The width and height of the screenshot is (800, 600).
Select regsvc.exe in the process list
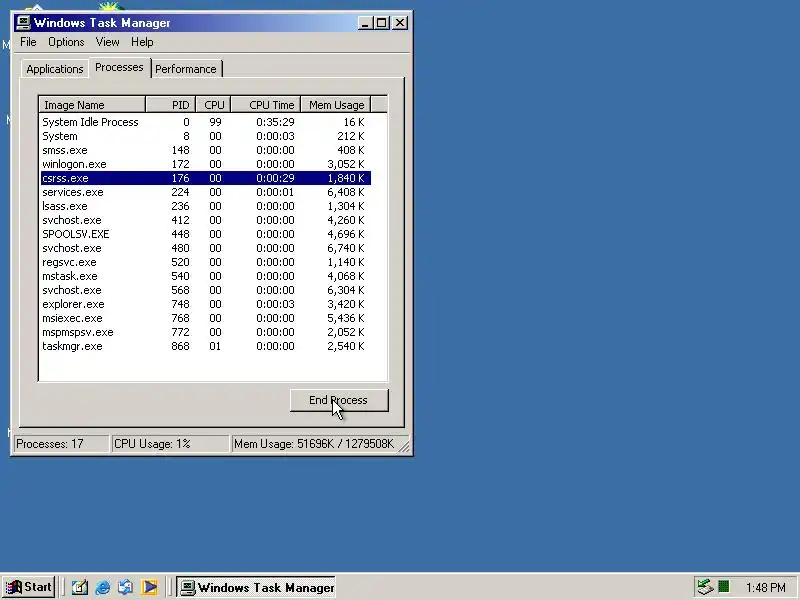coord(206,262)
